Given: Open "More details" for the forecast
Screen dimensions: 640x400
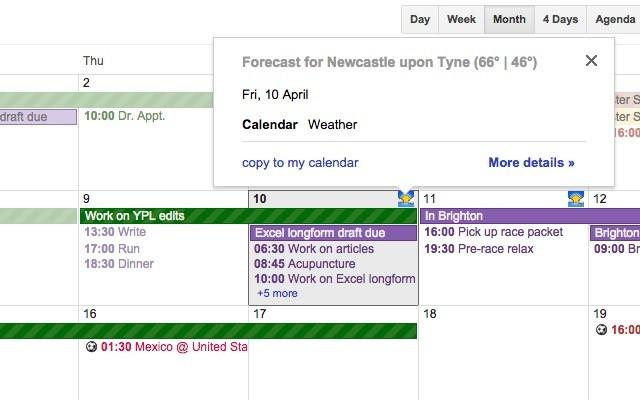Looking at the screenshot, I should [x=531, y=163].
